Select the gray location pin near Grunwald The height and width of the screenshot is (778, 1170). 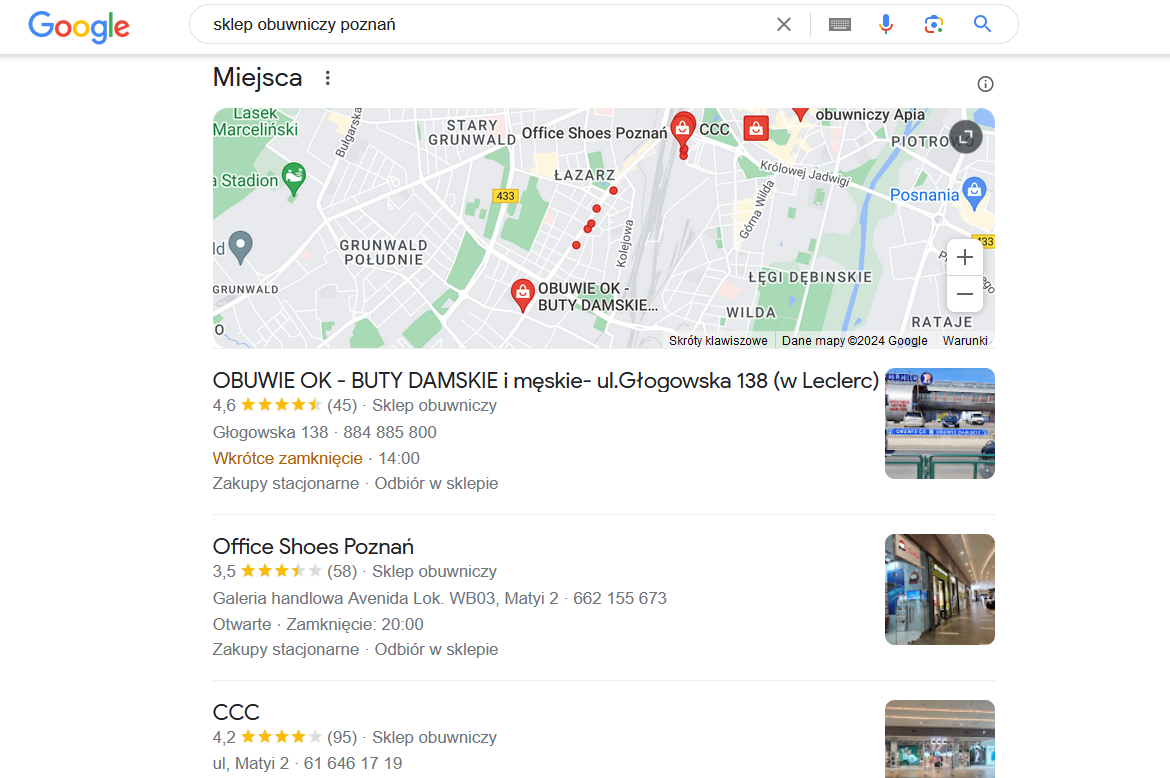(x=240, y=247)
